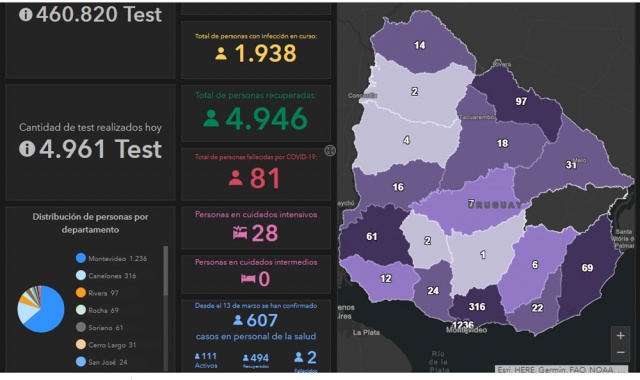Click the bed icon beside intermediate care 0
This screenshot has width=640, height=380.
coord(248,279)
